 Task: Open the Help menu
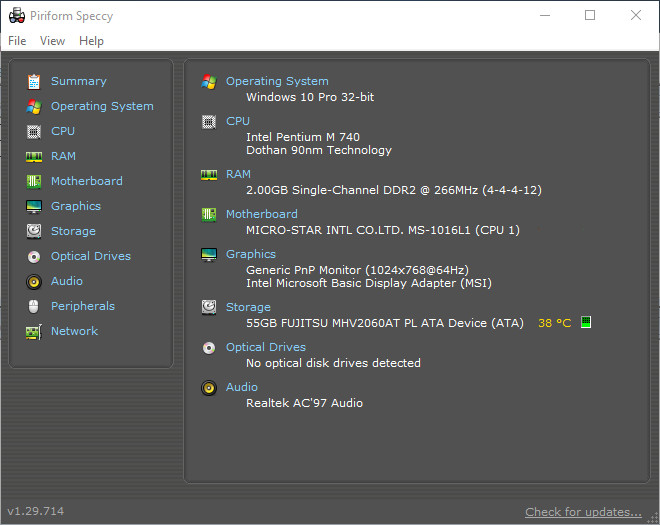coord(91,41)
